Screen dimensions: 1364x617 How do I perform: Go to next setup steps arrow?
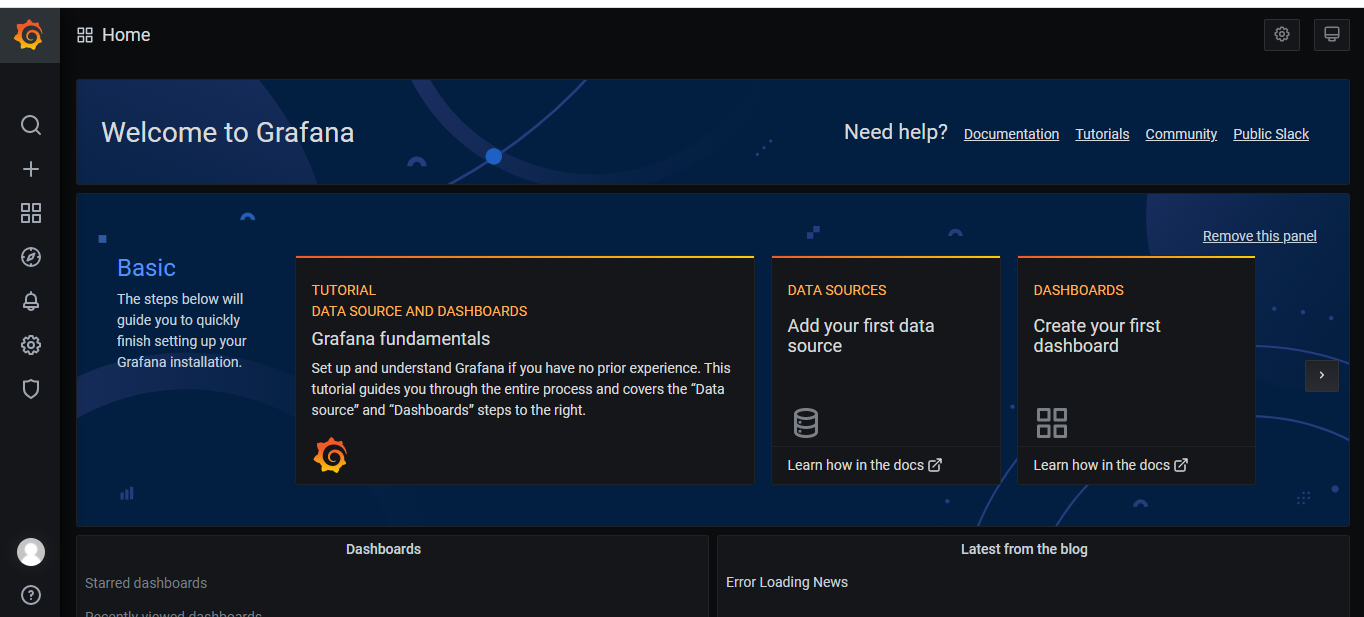[x=1322, y=375]
